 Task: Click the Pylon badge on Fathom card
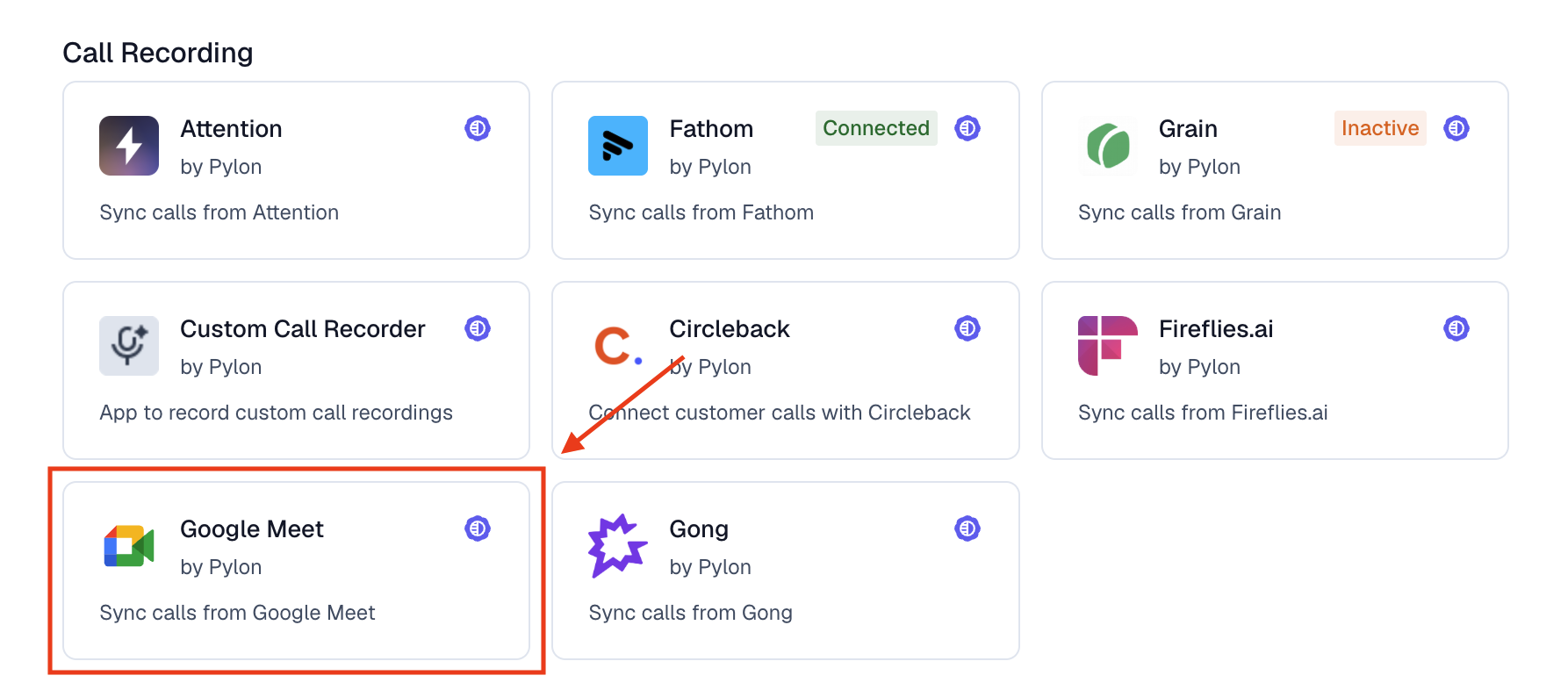(x=967, y=128)
